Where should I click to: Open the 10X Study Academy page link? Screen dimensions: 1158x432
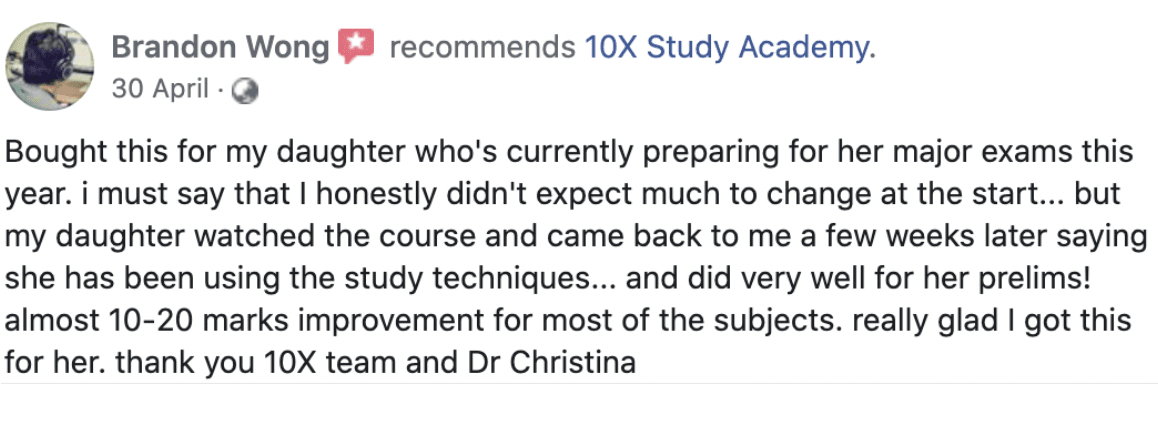pyautogui.click(x=730, y=47)
